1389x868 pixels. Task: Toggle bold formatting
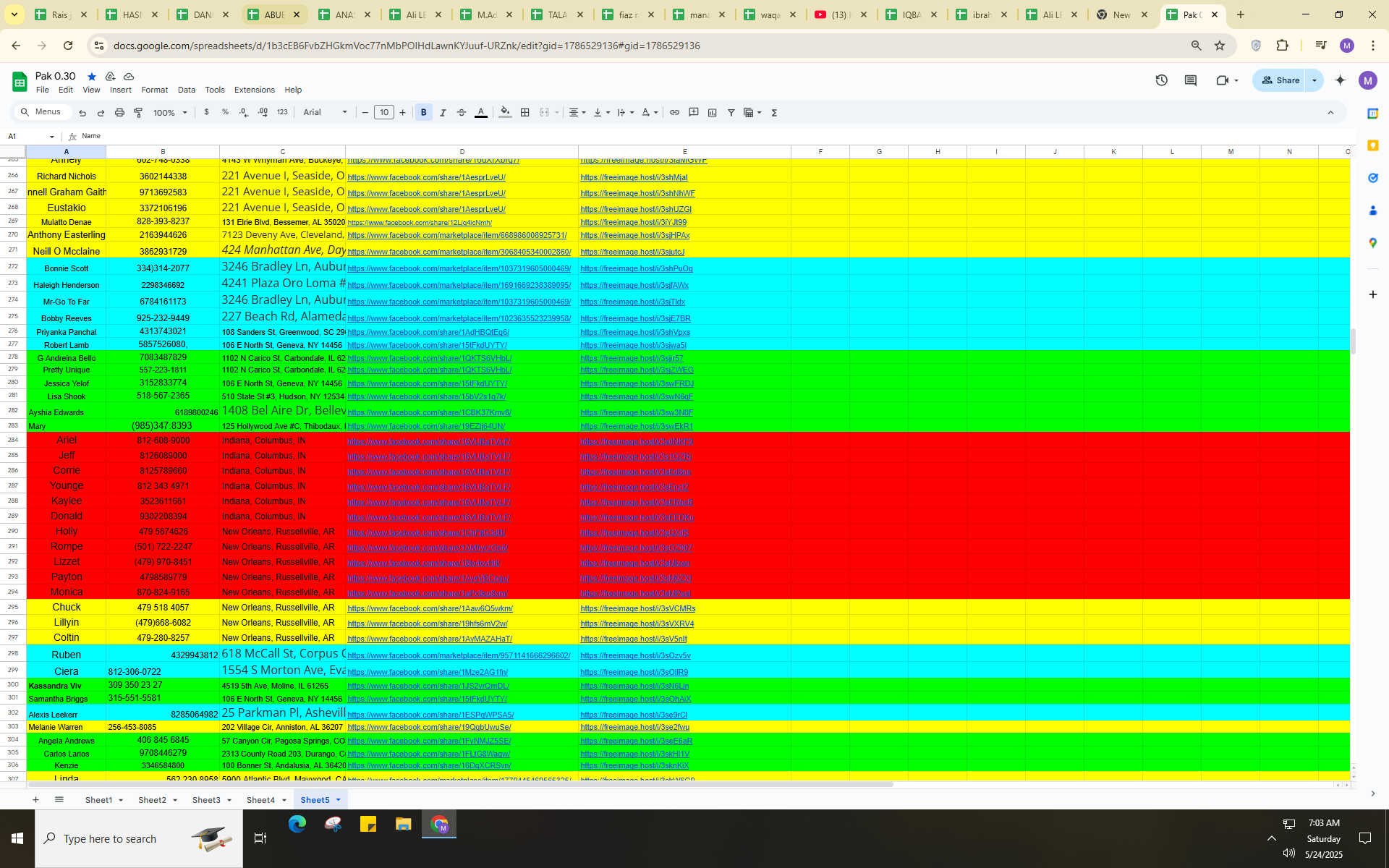(x=424, y=113)
